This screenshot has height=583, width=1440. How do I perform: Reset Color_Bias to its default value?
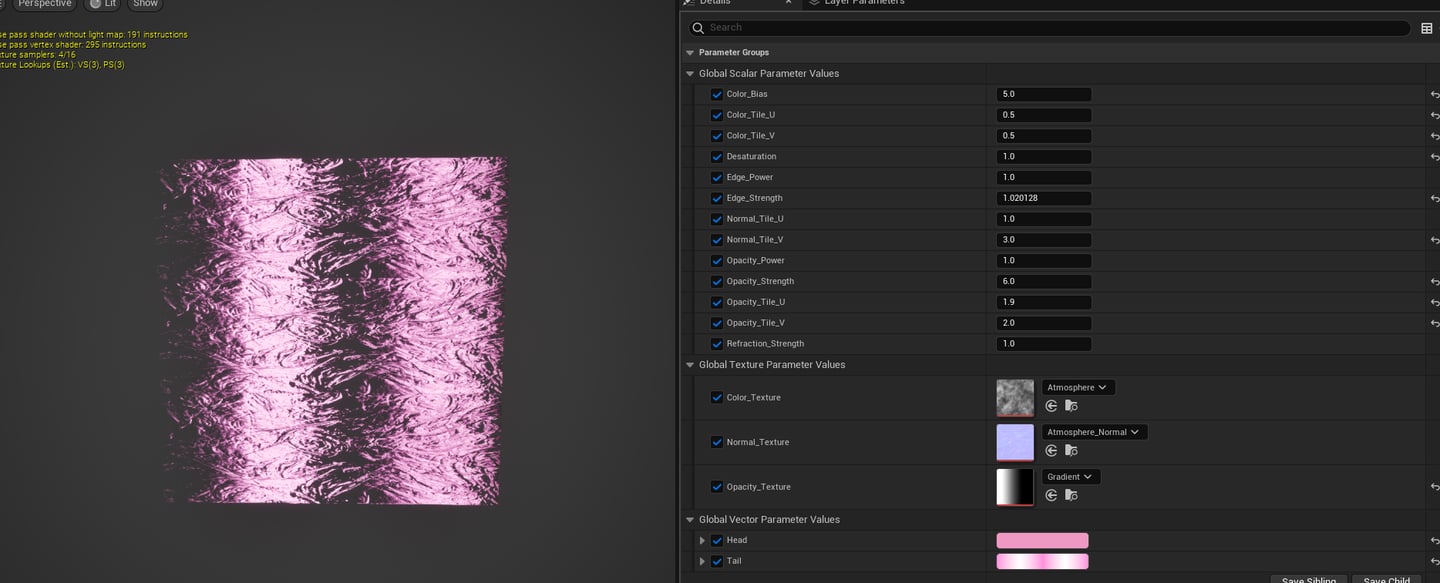pyautogui.click(x=1434, y=94)
